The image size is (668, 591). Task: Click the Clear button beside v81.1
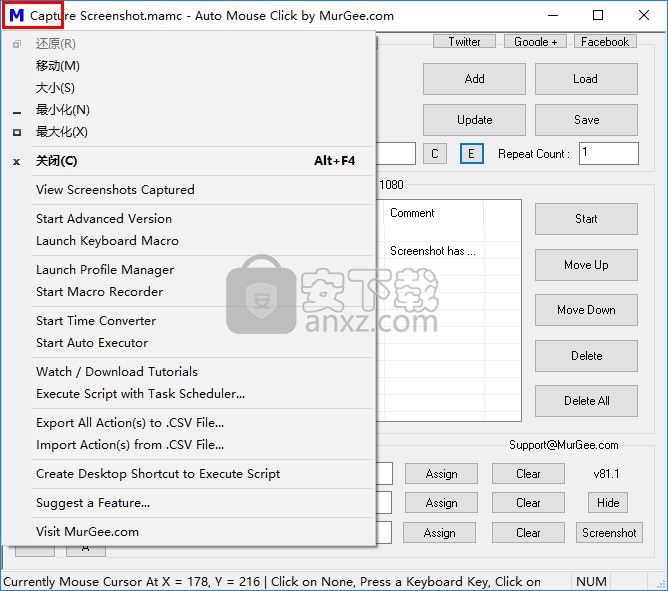tap(528, 474)
